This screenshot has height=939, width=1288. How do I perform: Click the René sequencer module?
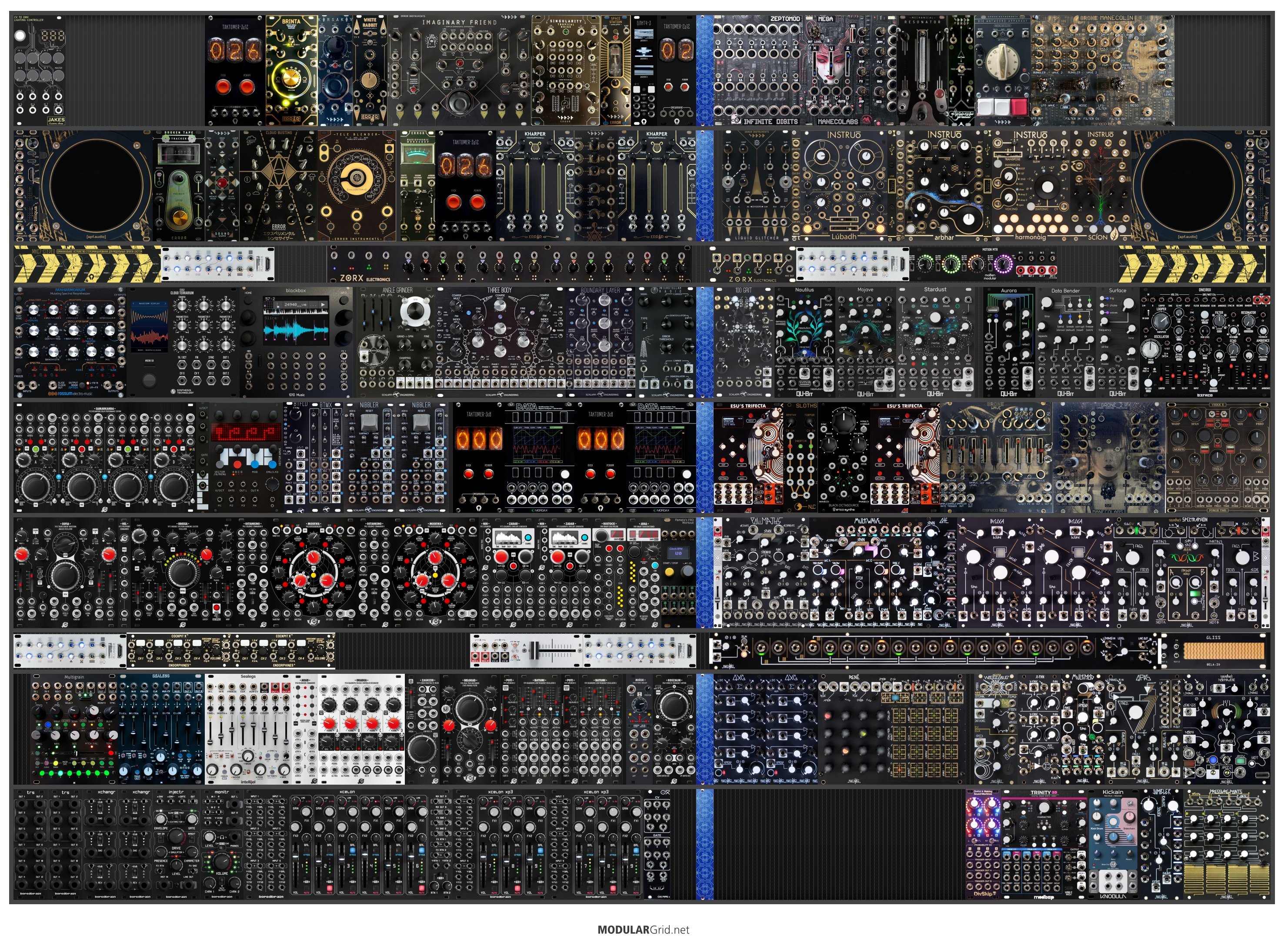click(x=891, y=729)
